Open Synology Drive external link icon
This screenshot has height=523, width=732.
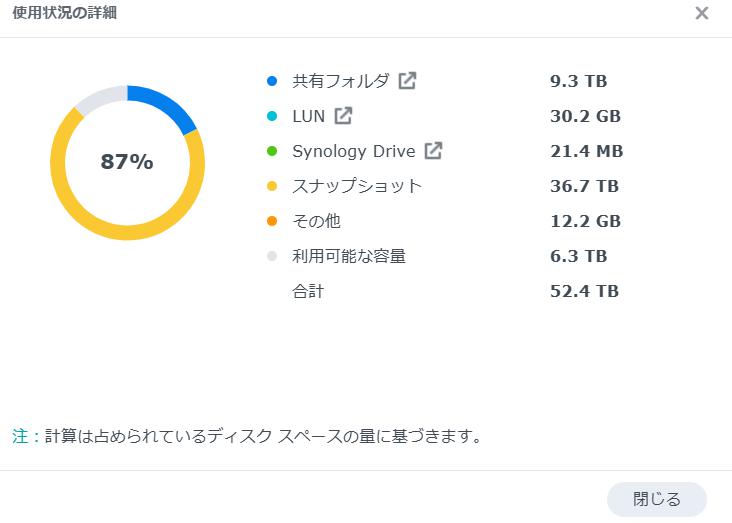pyautogui.click(x=433, y=151)
